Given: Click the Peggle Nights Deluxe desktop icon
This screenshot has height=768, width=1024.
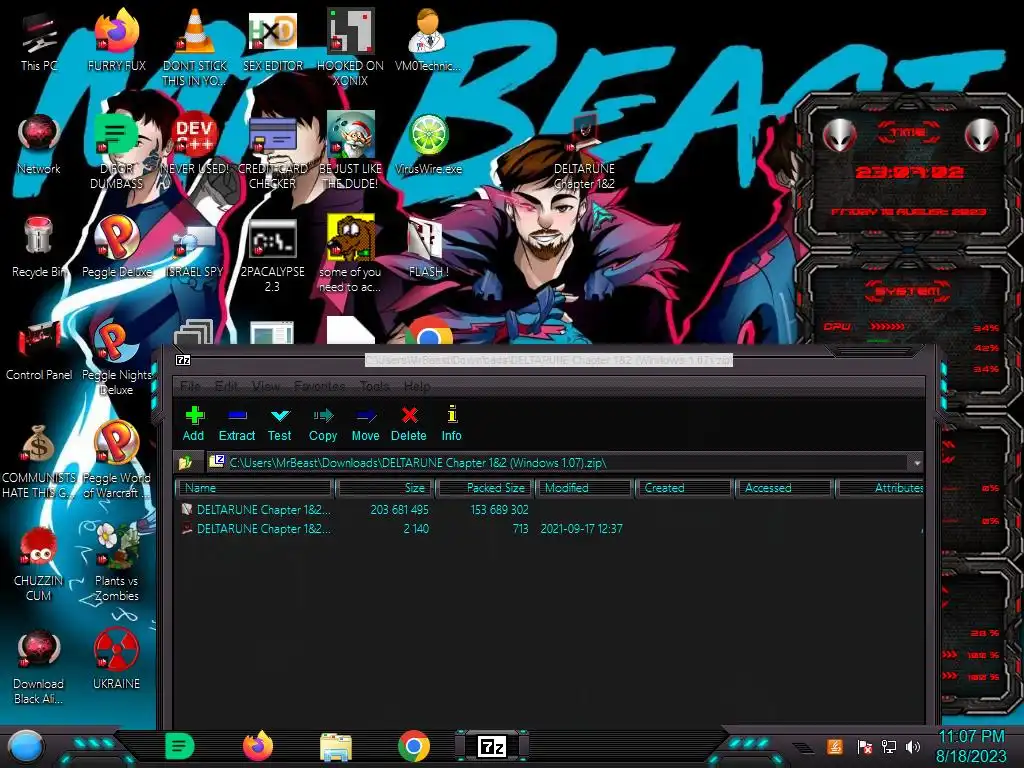Looking at the screenshot, I should (x=116, y=358).
